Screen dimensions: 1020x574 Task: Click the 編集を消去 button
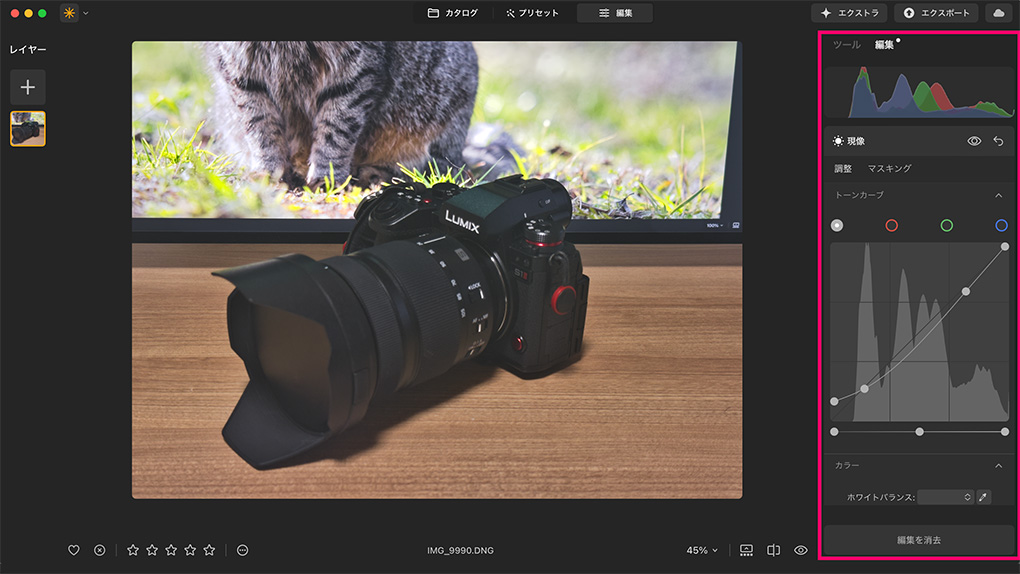919,540
